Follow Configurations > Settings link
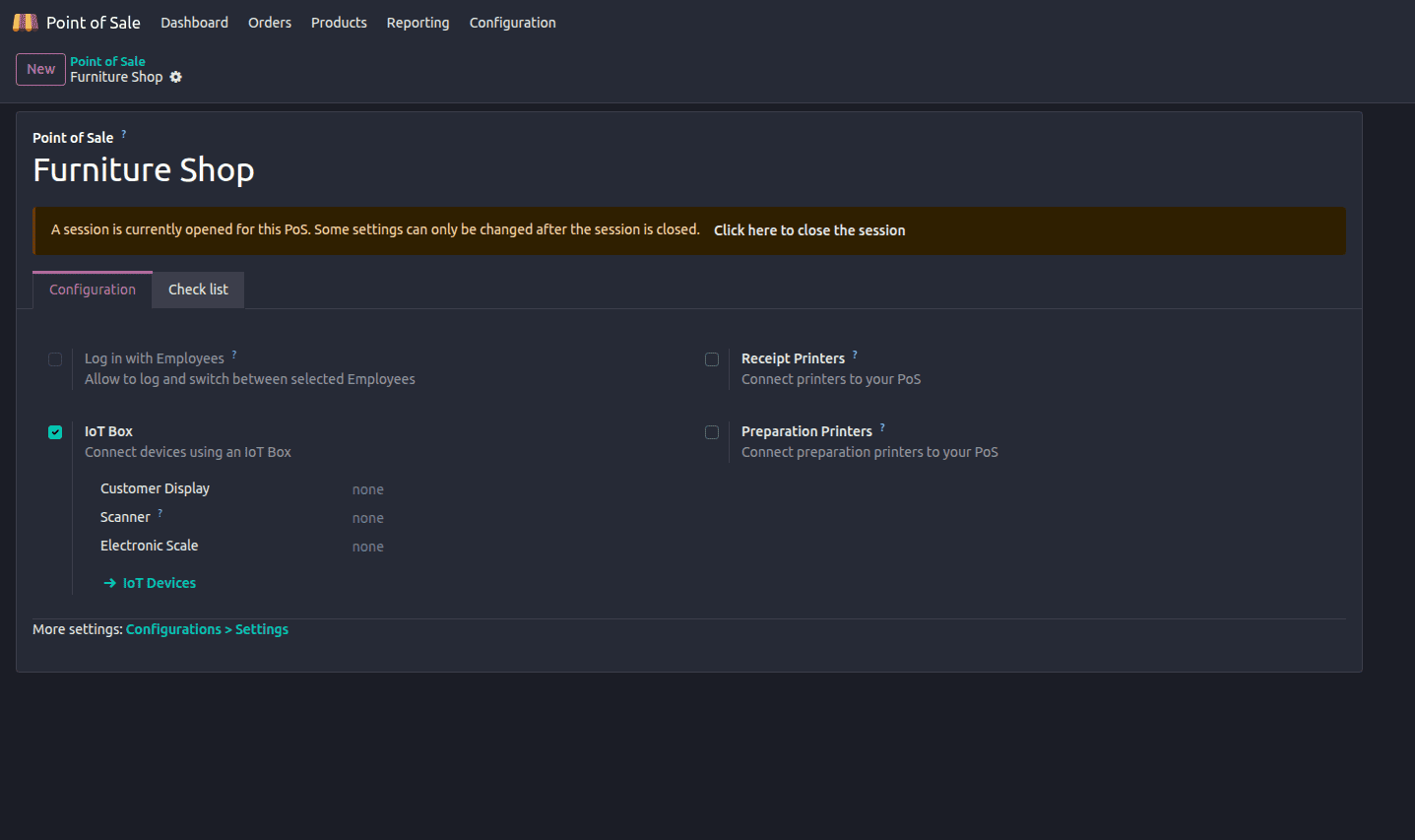The image size is (1415, 840). tap(207, 629)
